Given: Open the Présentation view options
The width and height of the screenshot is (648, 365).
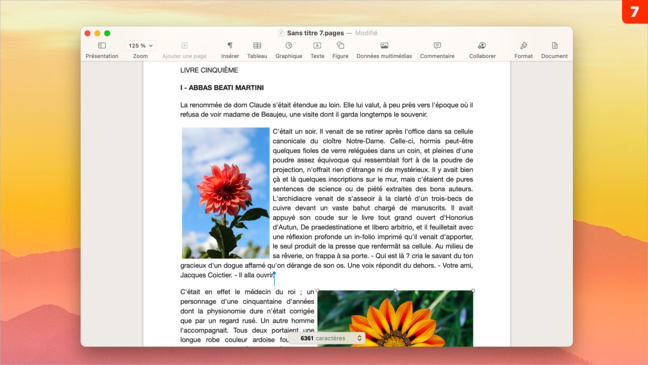Looking at the screenshot, I should (102, 45).
